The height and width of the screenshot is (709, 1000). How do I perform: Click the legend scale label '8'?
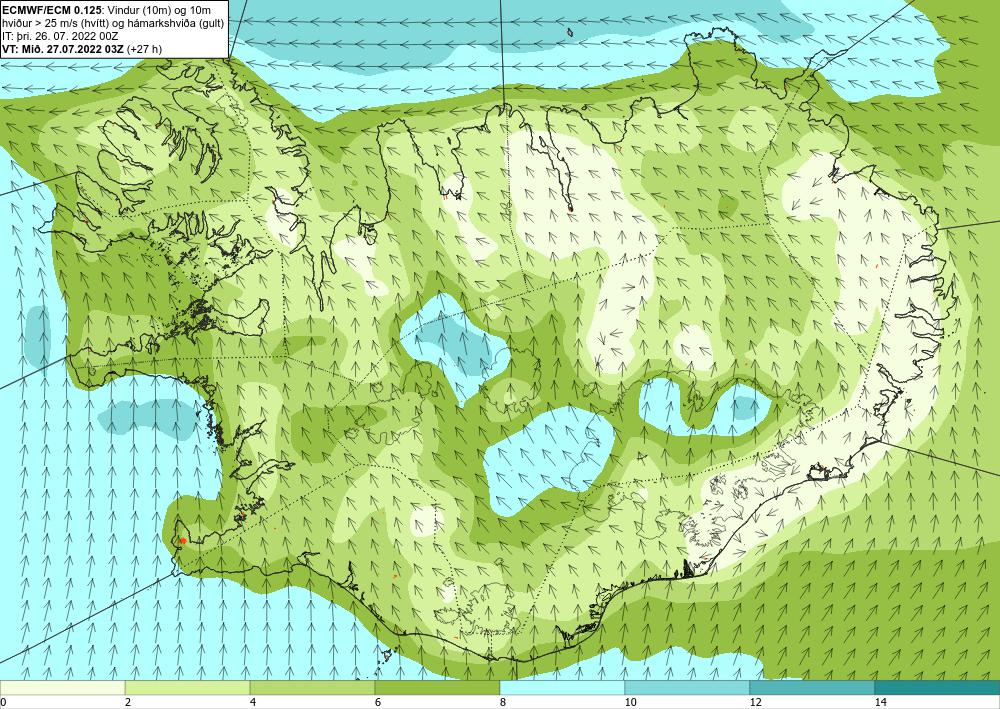(x=503, y=703)
